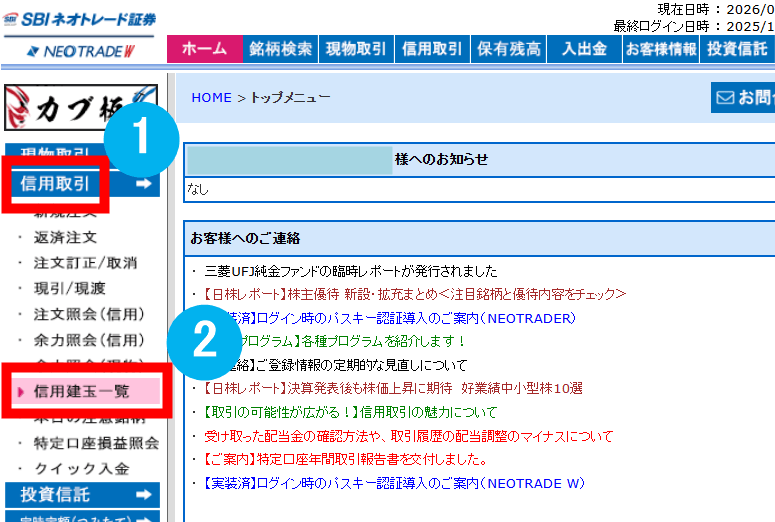Click the カブ板 banner image
This screenshot has height=522, width=775.
point(81,107)
